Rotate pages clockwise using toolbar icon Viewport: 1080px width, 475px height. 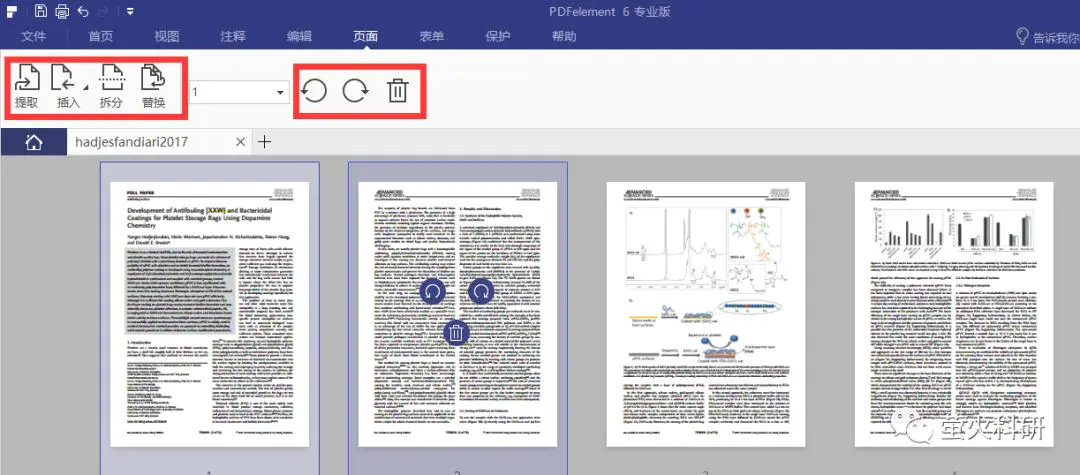(x=355, y=91)
